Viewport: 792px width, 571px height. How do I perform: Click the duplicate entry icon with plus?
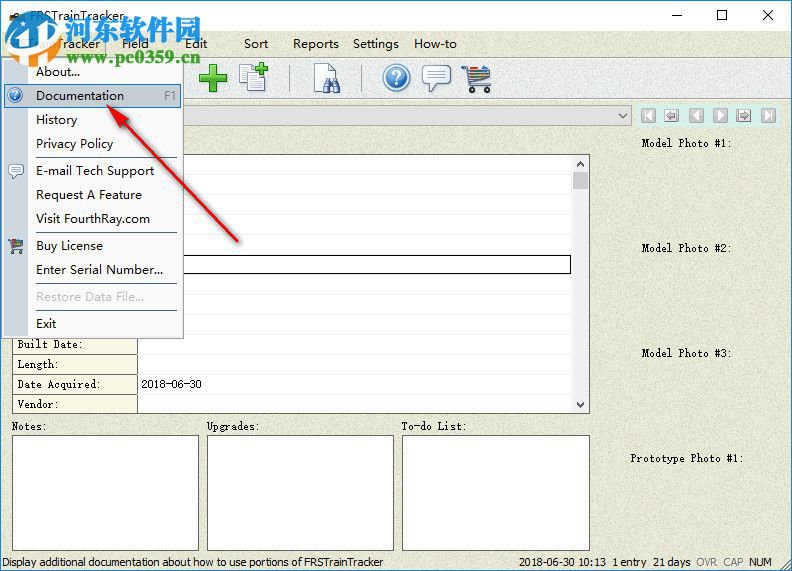(x=253, y=77)
